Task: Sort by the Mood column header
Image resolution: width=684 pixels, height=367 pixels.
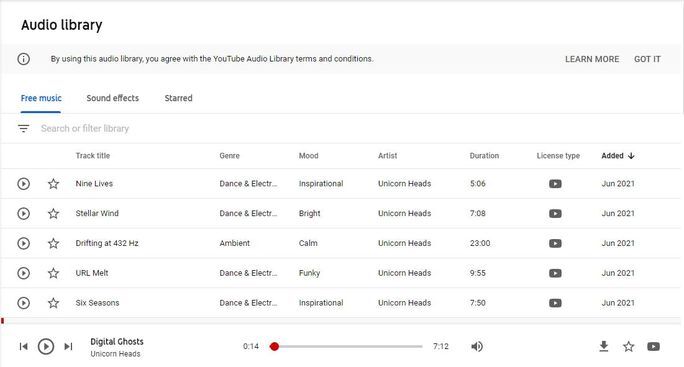Action: point(308,156)
